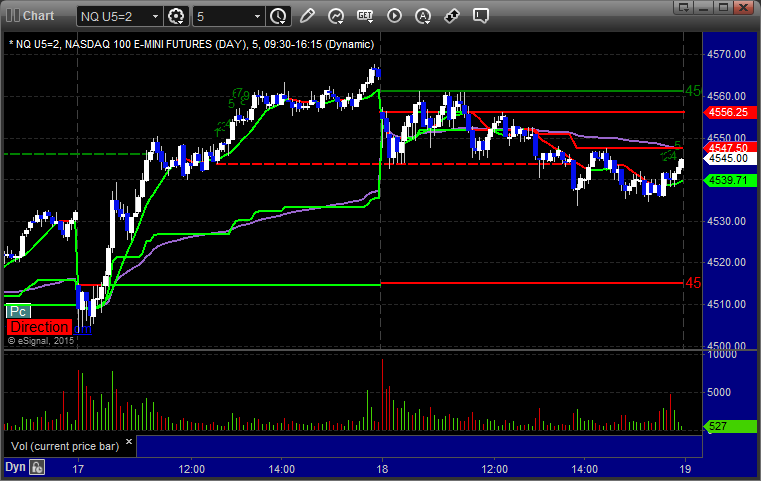Image resolution: width=761 pixels, height=481 pixels.
Task: Maximize the Chart window
Action: click(724, 7)
